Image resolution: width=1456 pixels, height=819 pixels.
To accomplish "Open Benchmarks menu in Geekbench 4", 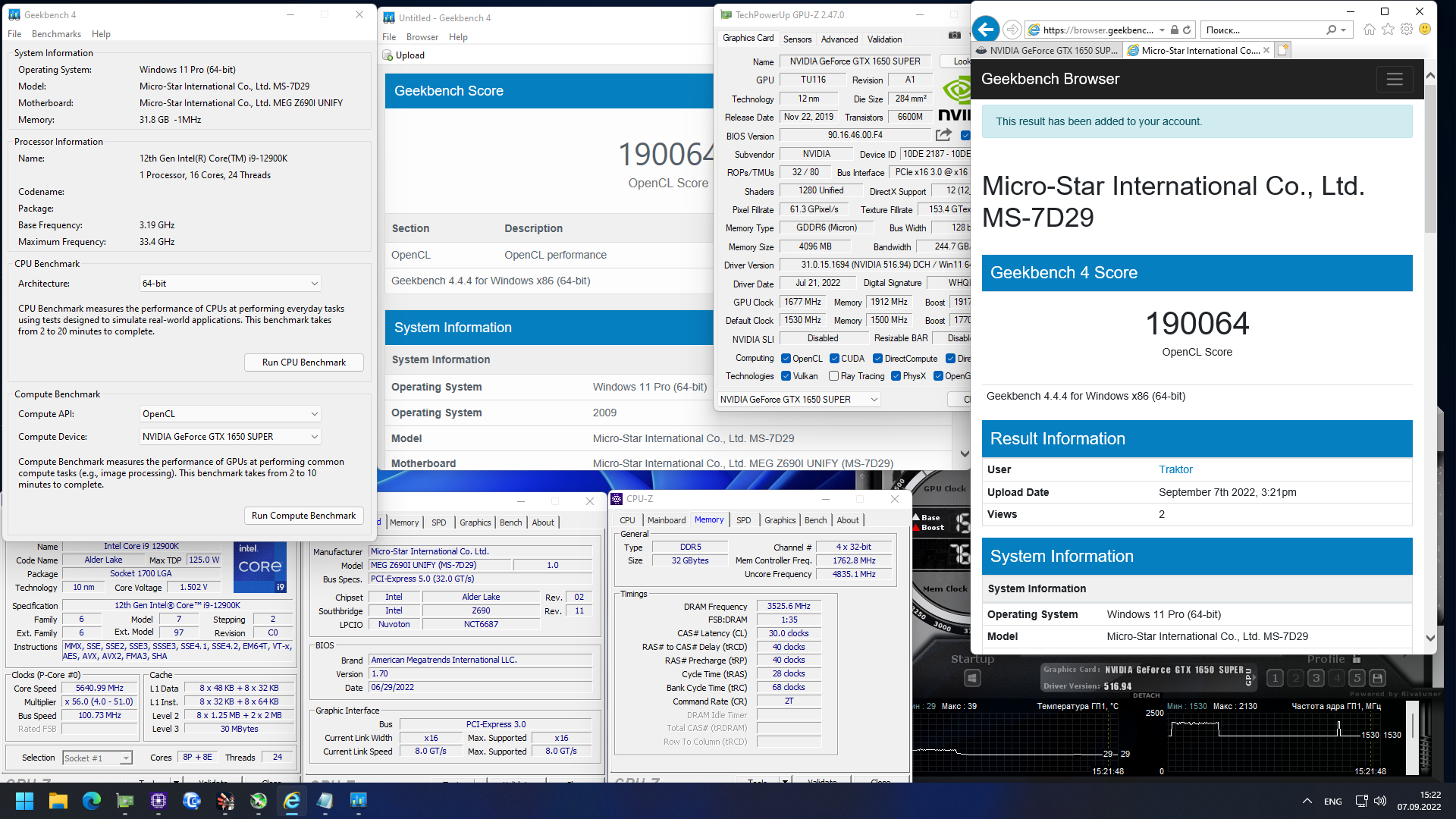I will tap(56, 34).
